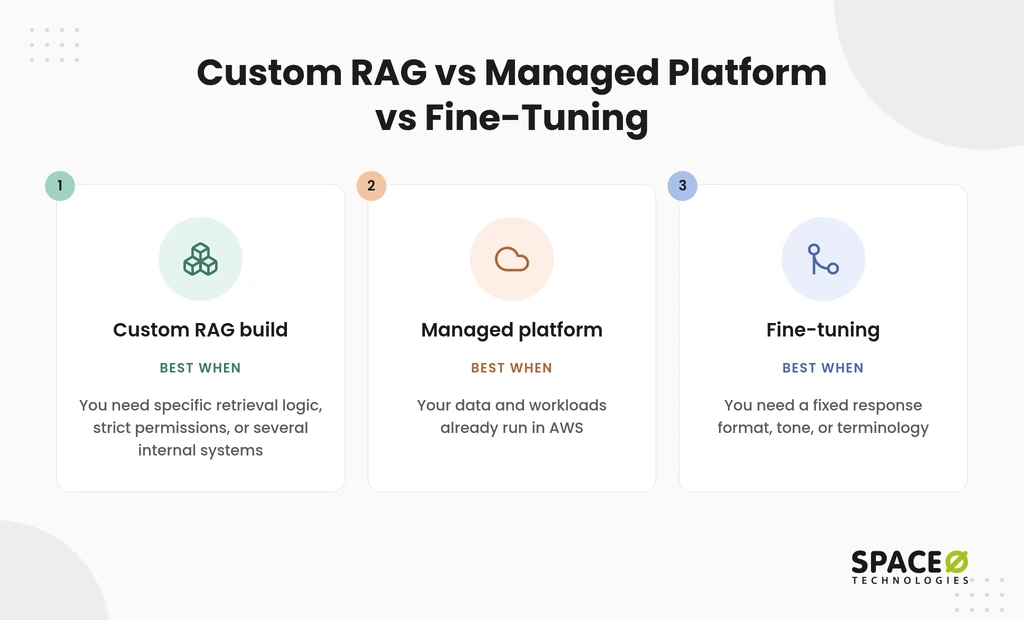
Task: Click 'BEST WHEN' label under Fine-tuning
Action: (x=823, y=368)
